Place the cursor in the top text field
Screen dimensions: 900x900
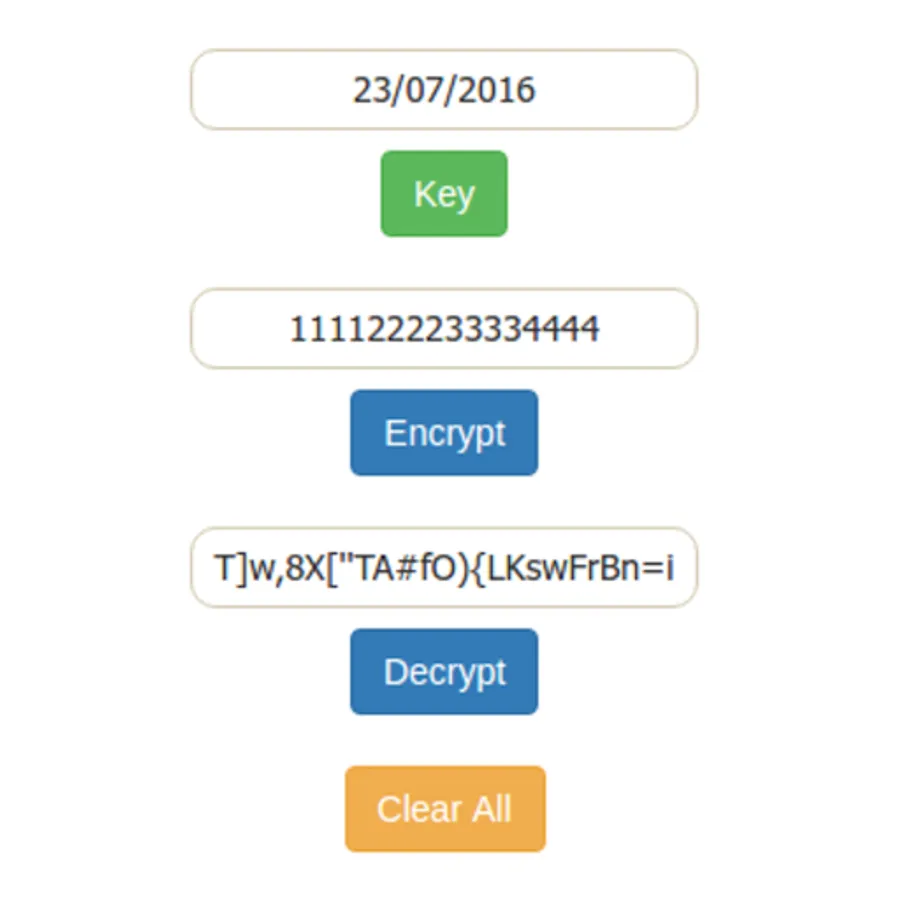tap(444, 90)
